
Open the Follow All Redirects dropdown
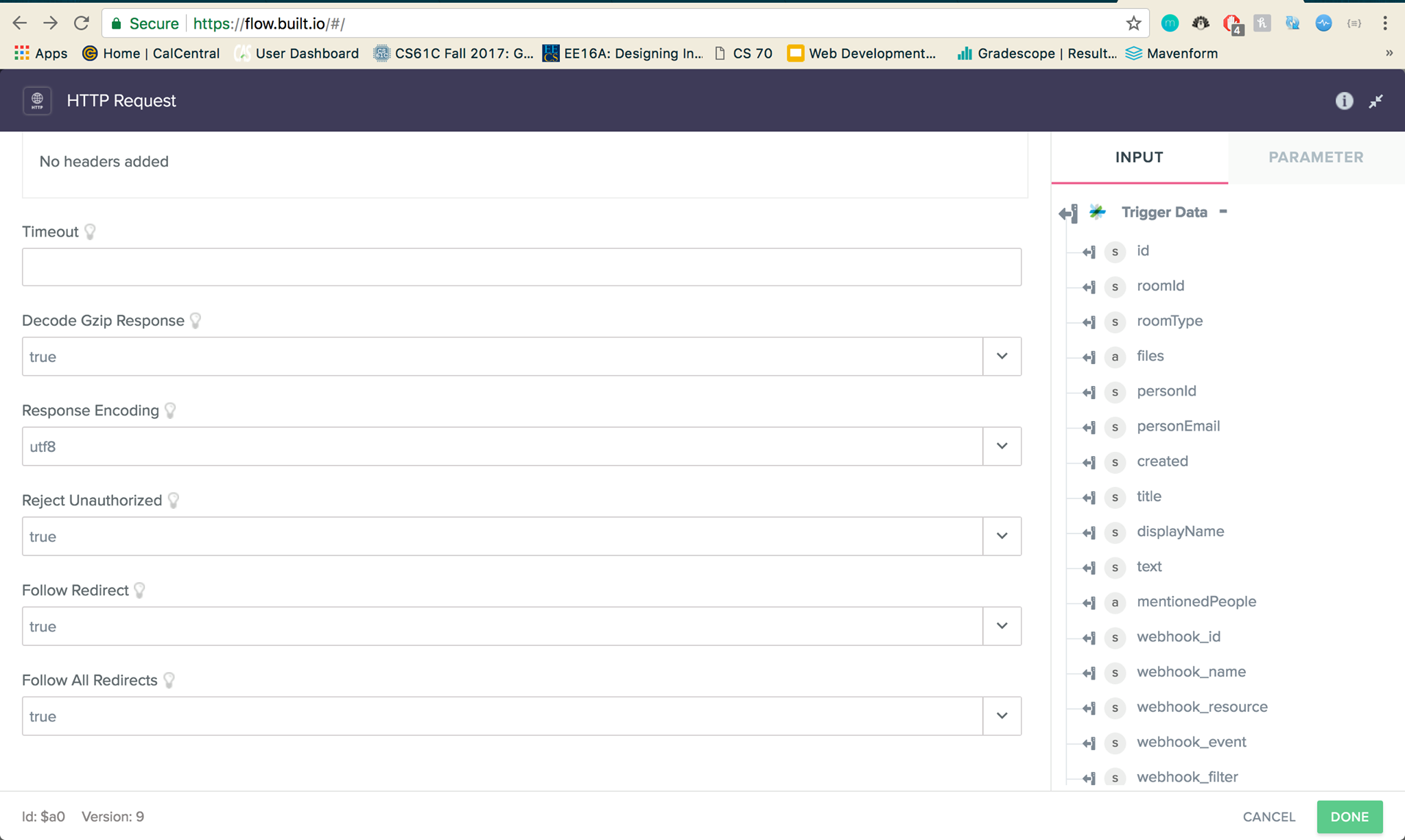point(1002,716)
